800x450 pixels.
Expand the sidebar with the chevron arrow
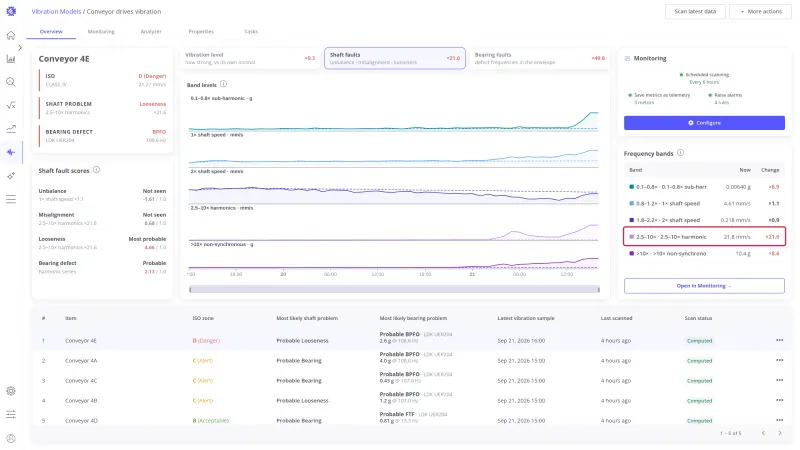20,47
